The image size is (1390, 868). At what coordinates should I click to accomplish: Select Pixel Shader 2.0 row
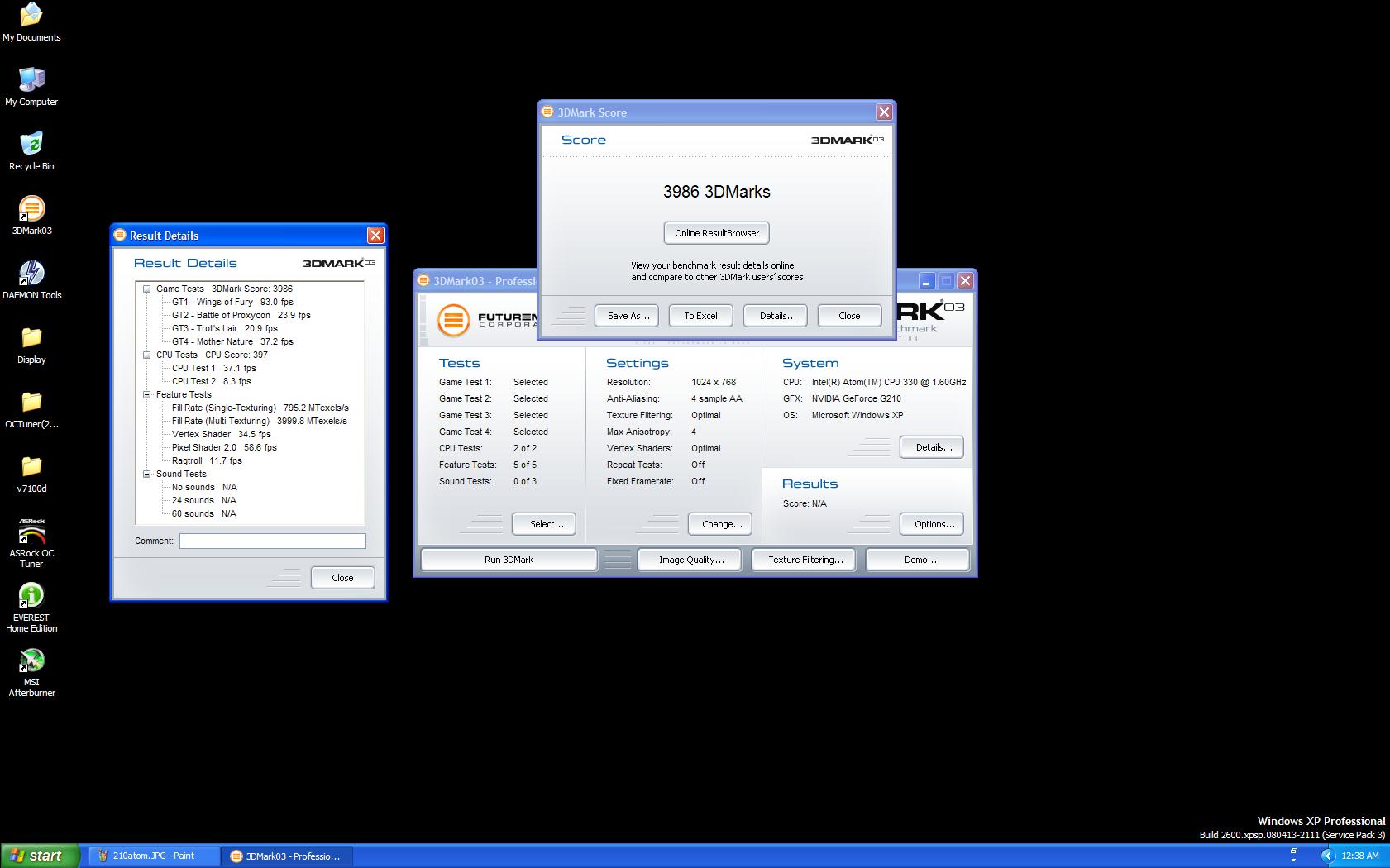[224, 447]
